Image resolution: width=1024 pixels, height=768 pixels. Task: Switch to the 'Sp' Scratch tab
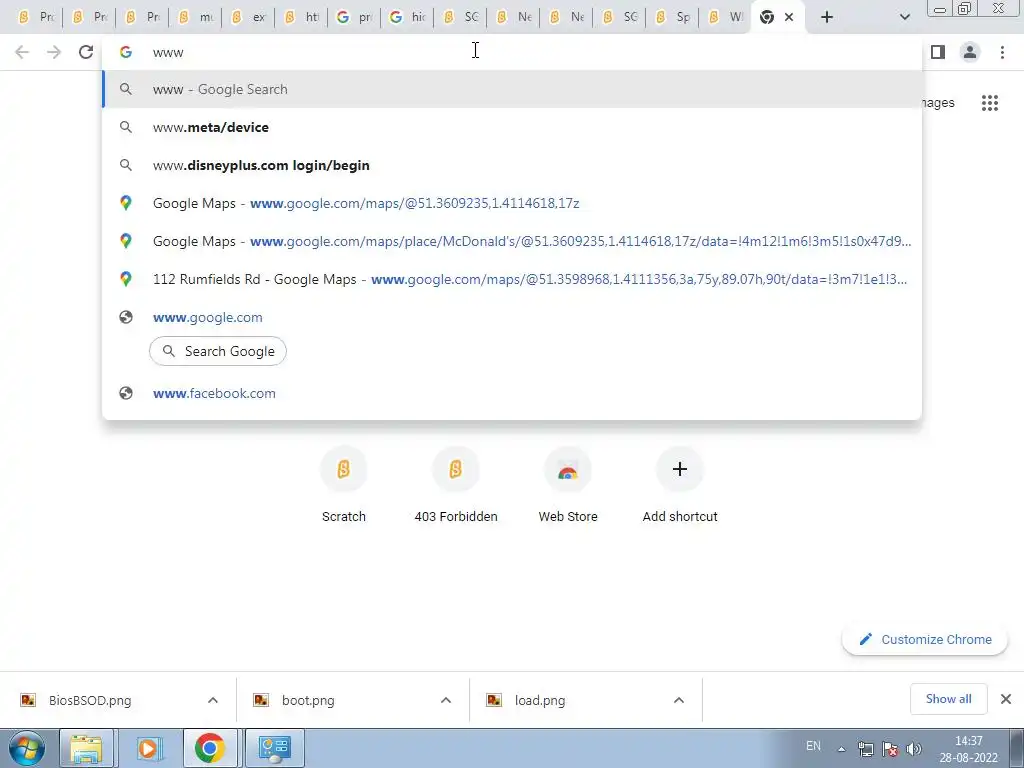coord(673,17)
